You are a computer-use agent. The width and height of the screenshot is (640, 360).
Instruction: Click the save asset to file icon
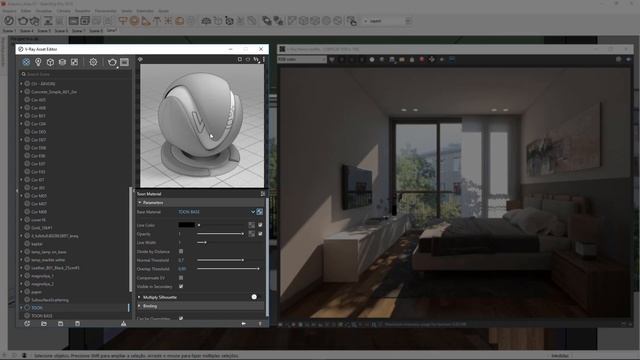(60, 324)
